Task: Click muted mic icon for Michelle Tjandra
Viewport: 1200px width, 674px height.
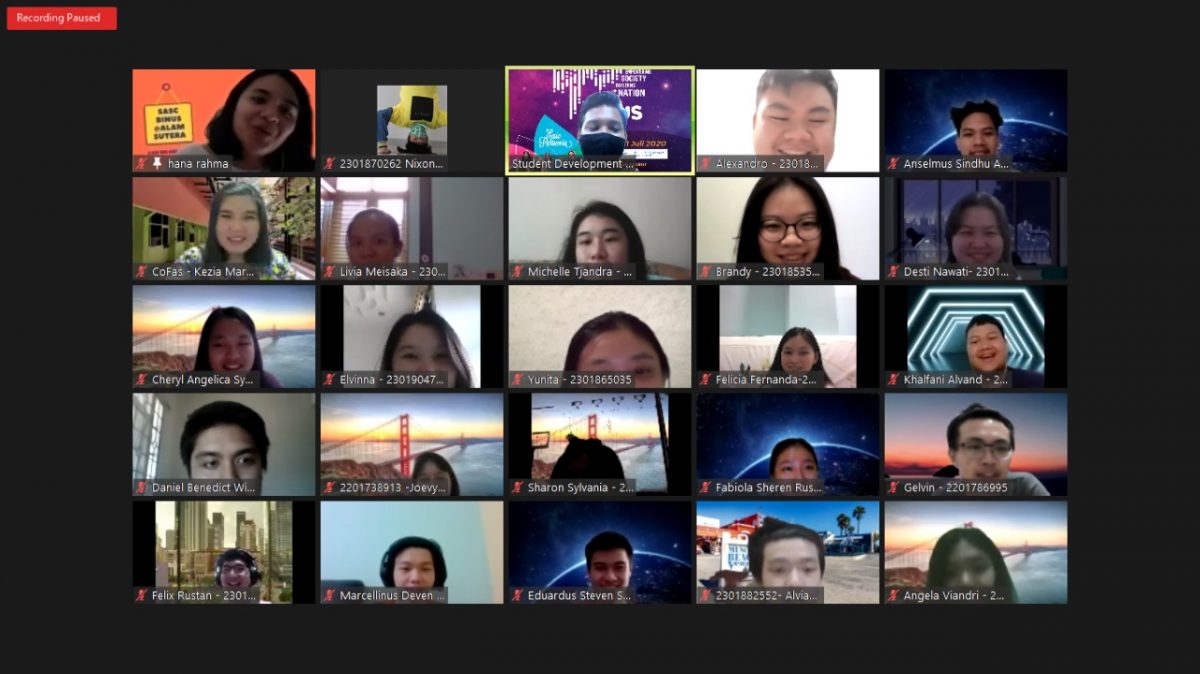Action: 518,271
